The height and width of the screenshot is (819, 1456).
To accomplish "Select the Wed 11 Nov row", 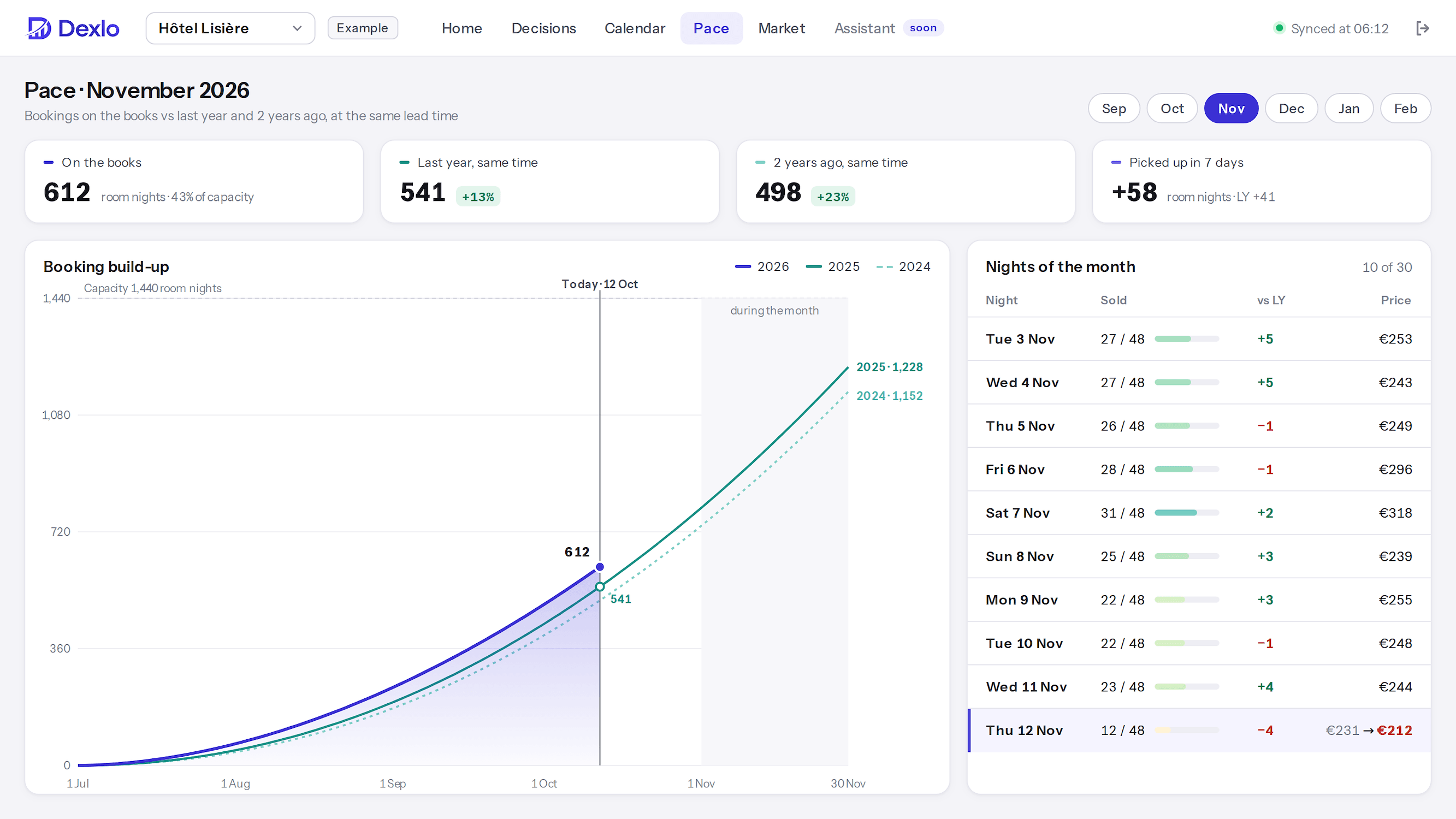I will (x=1199, y=687).
